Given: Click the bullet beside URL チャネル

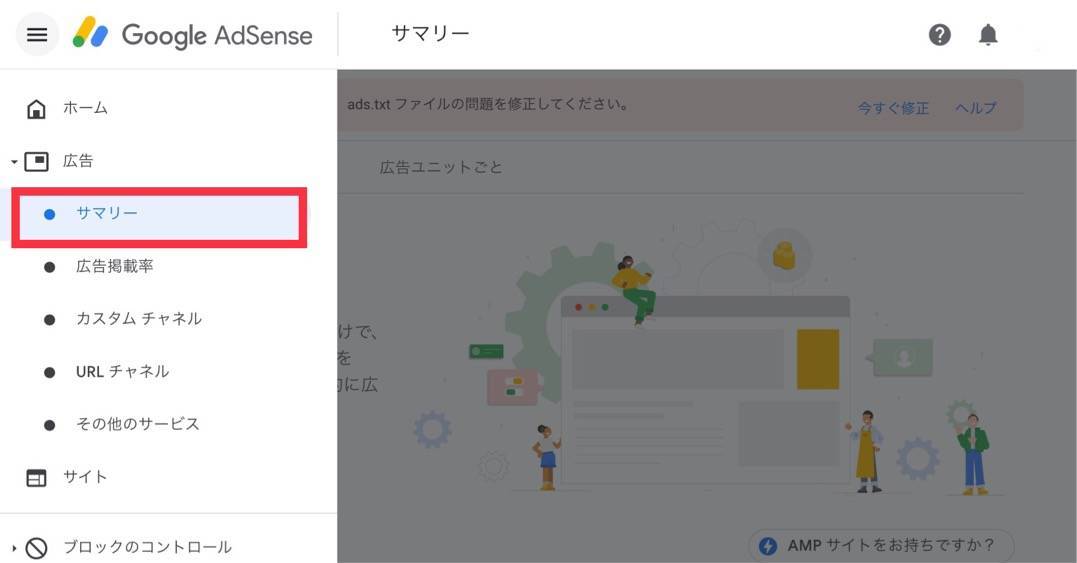Looking at the screenshot, I should click(x=49, y=373).
